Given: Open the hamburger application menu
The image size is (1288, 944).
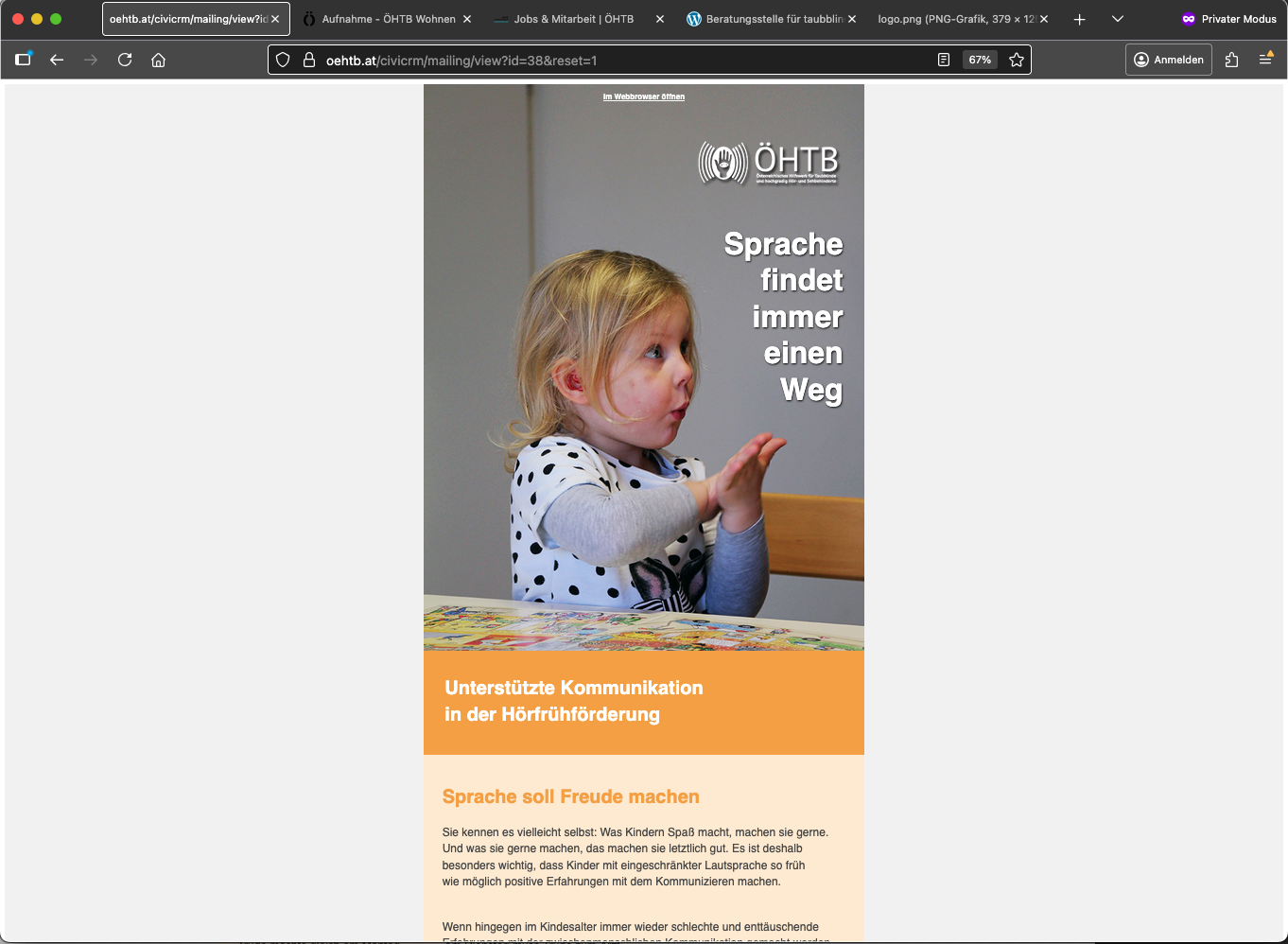Looking at the screenshot, I should click(x=1265, y=60).
